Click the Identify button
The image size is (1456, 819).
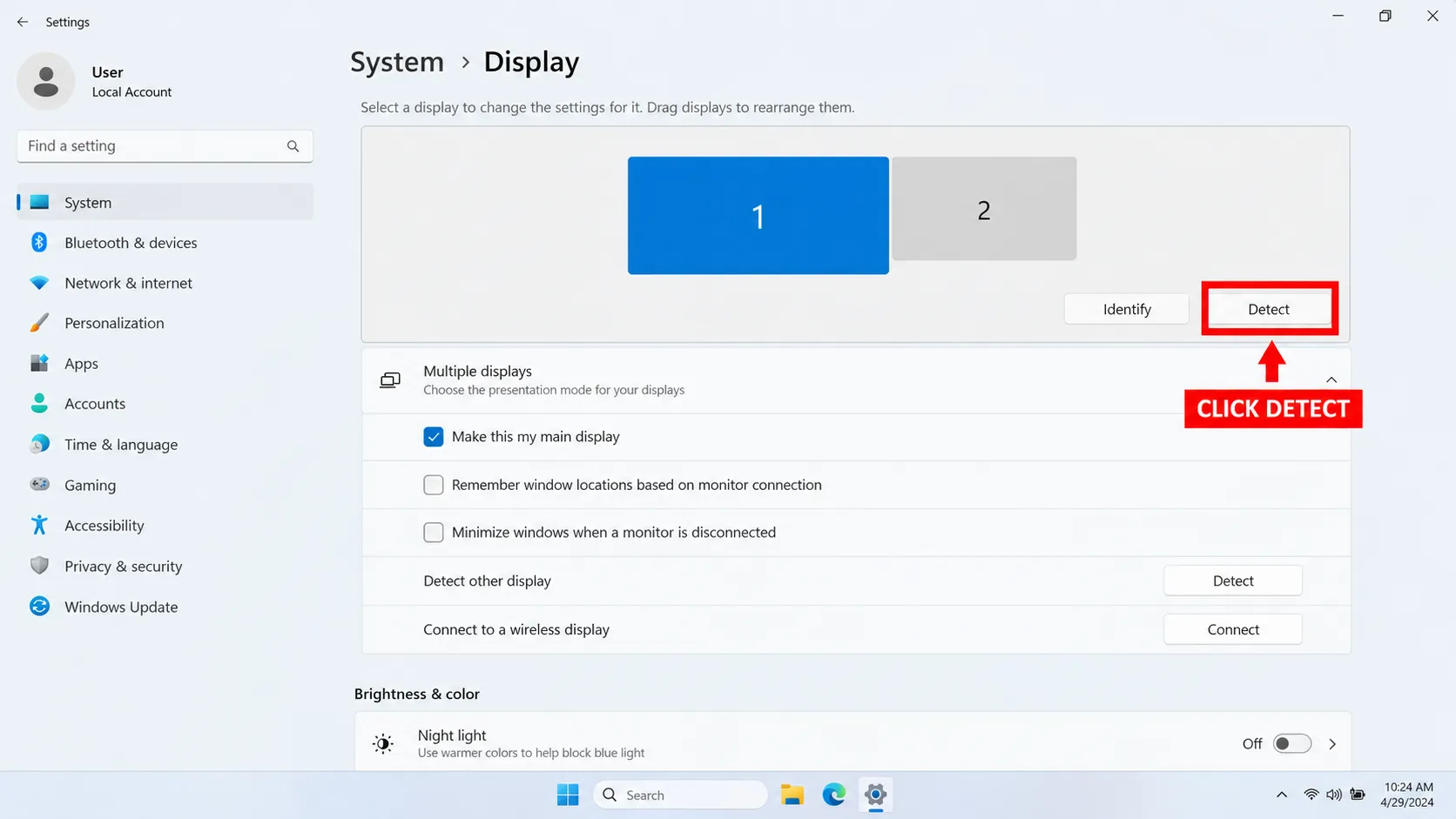coord(1127,309)
